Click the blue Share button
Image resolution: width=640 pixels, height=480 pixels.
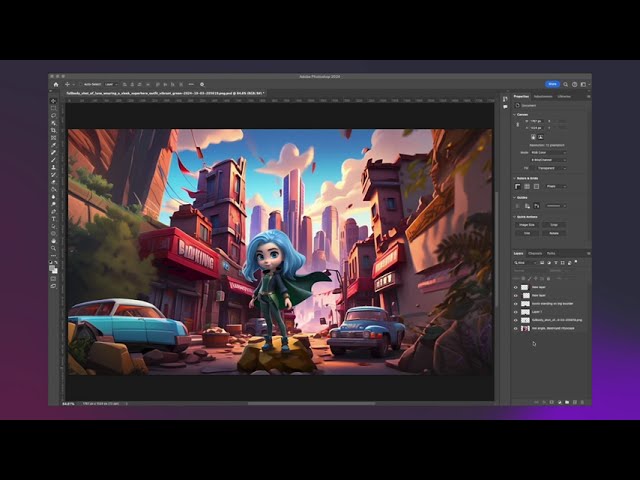(551, 84)
